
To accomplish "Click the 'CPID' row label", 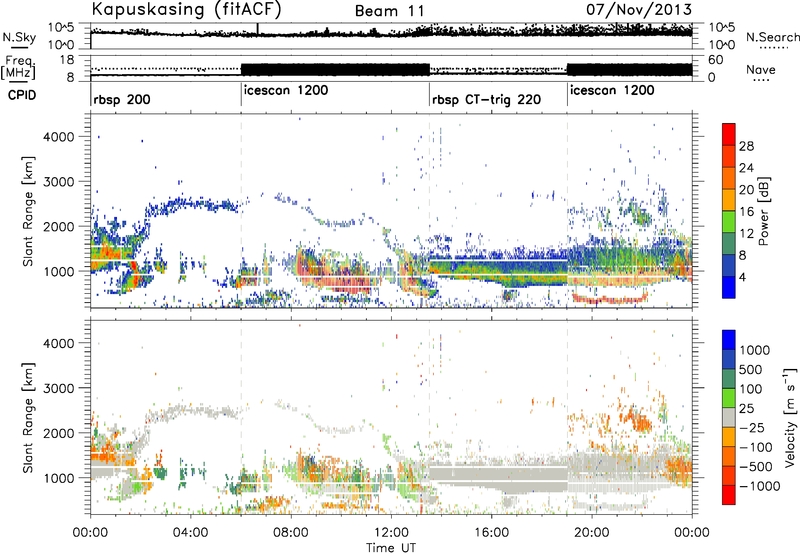I will click(x=22, y=95).
